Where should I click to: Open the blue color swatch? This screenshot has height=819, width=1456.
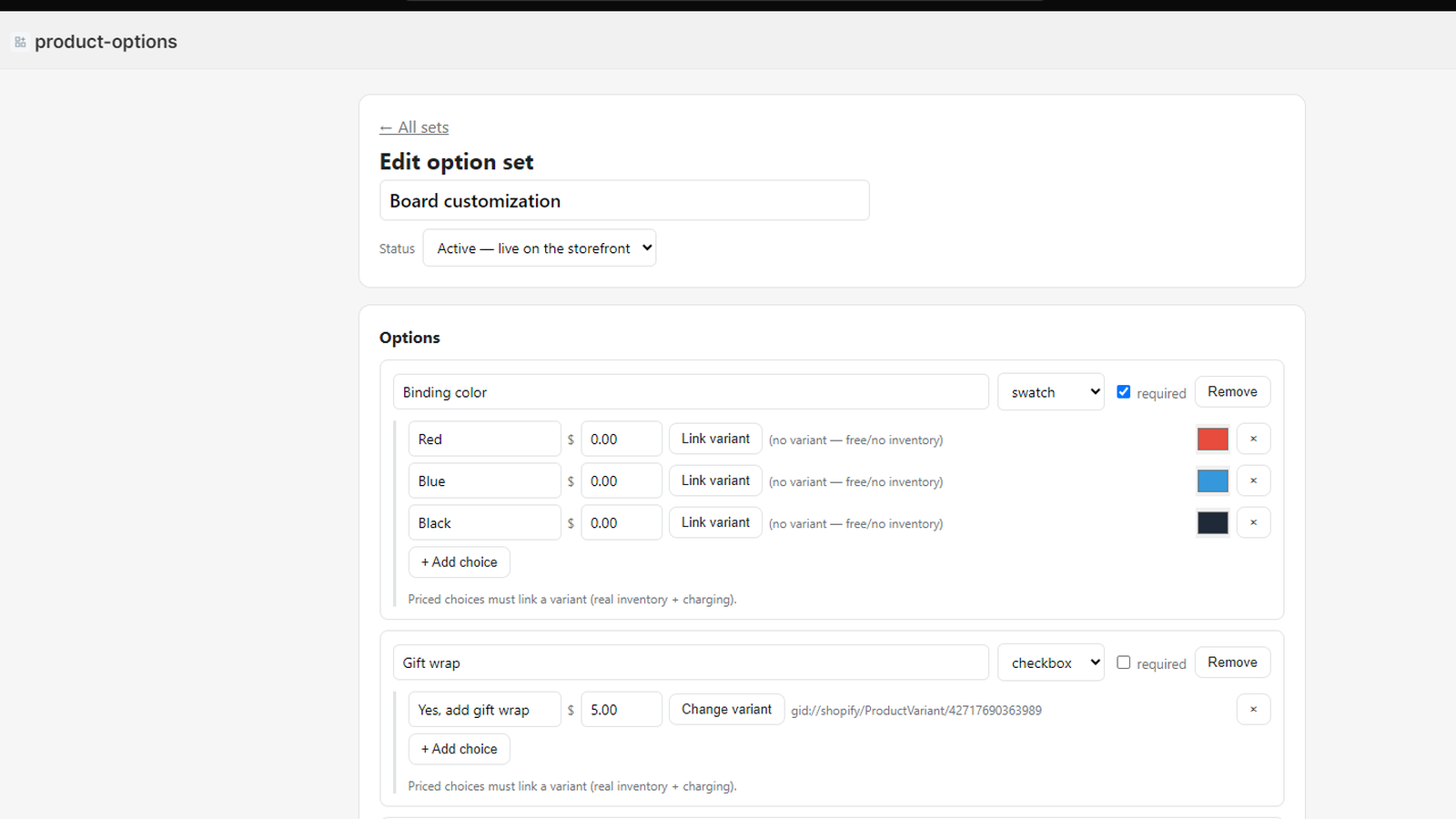[x=1212, y=480]
